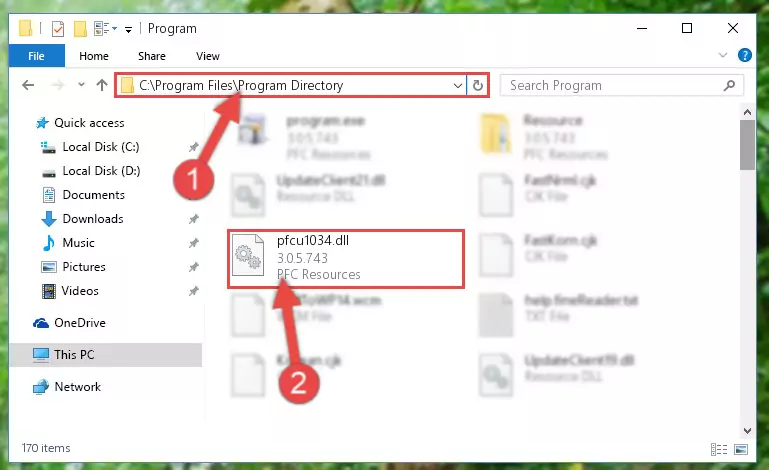Click the pin next to Pictures
The image size is (769, 470).
click(x=194, y=267)
